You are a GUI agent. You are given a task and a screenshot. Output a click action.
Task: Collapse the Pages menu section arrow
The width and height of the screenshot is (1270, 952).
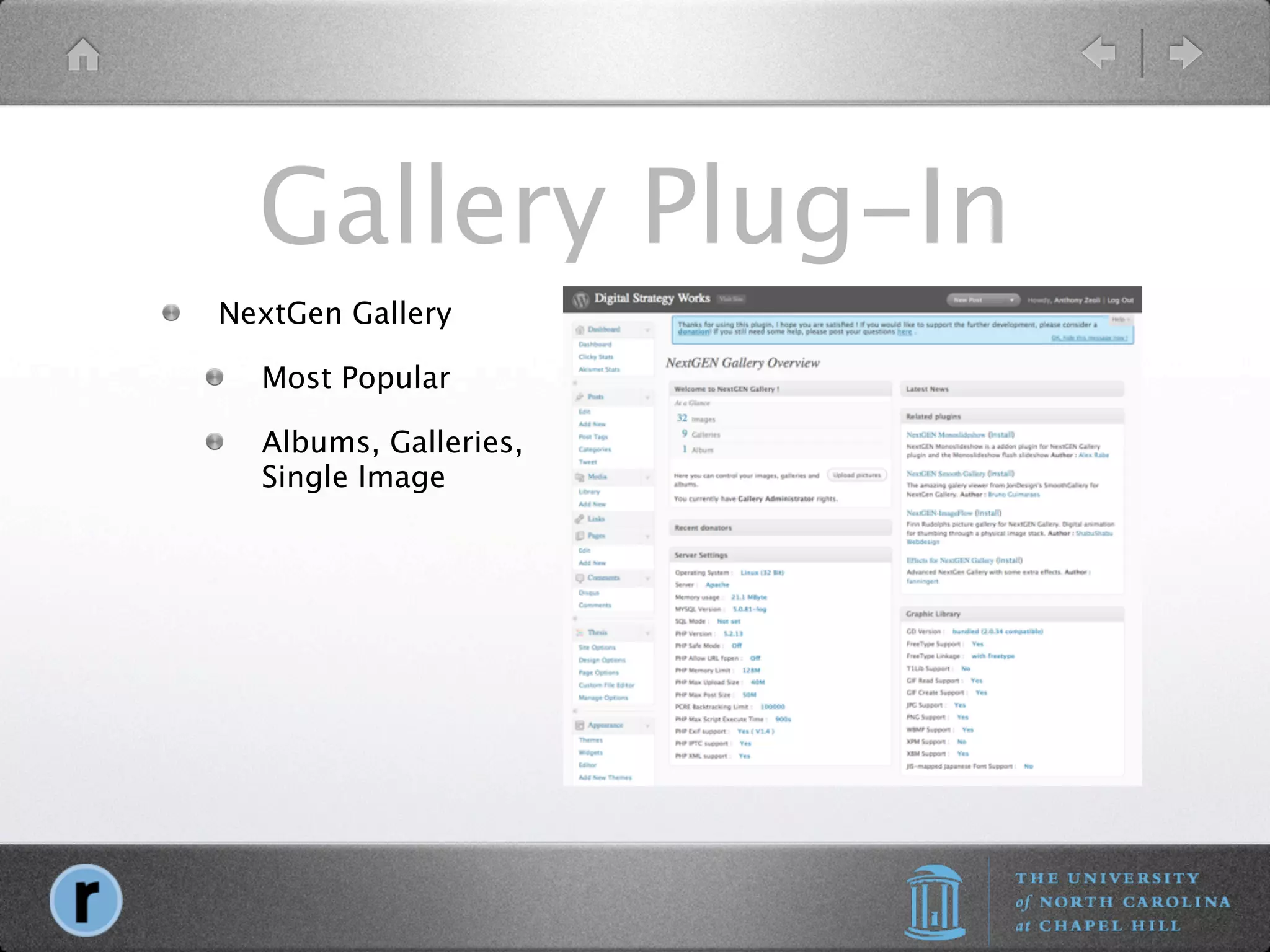point(647,536)
